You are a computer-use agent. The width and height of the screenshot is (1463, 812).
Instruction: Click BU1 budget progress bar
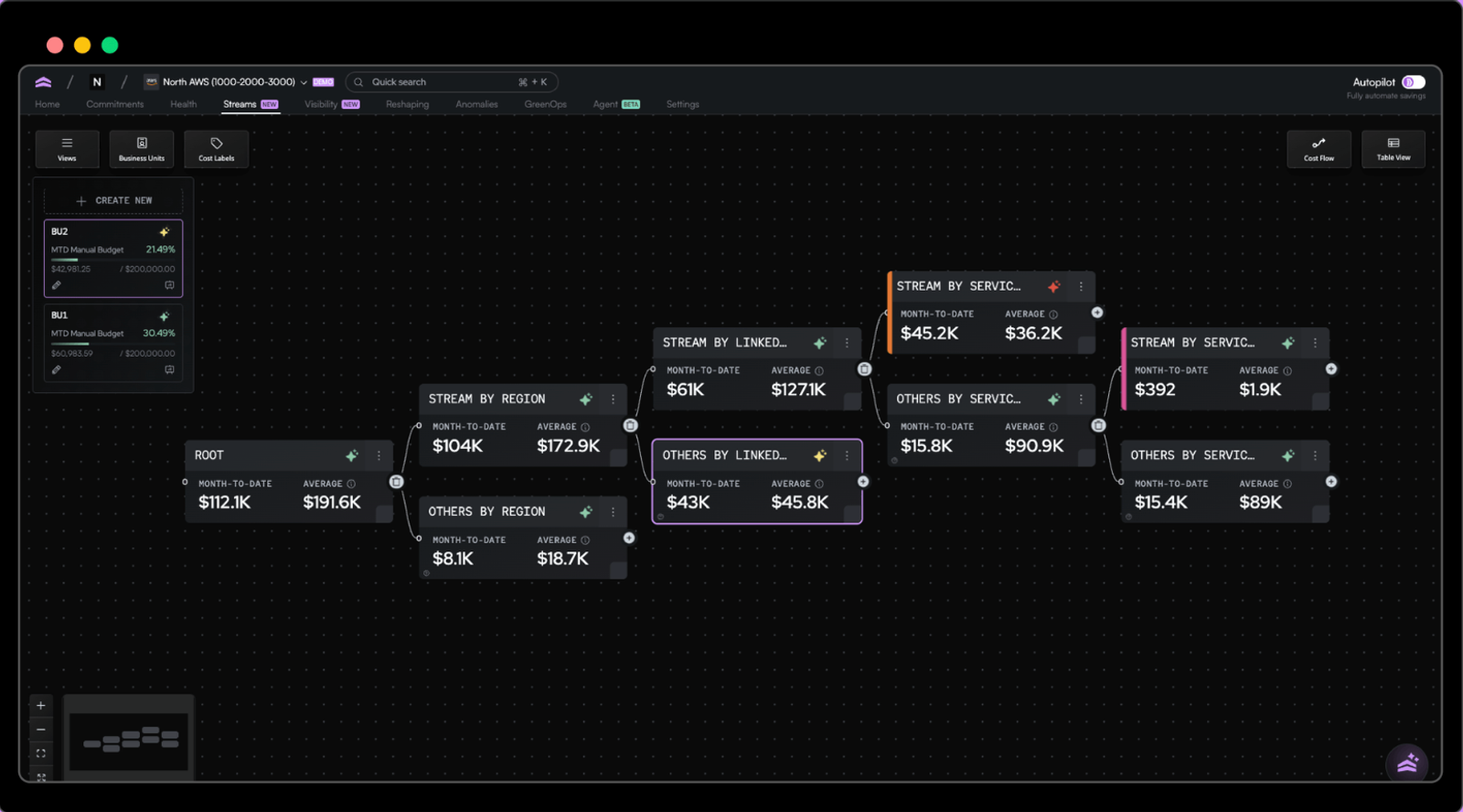113,344
